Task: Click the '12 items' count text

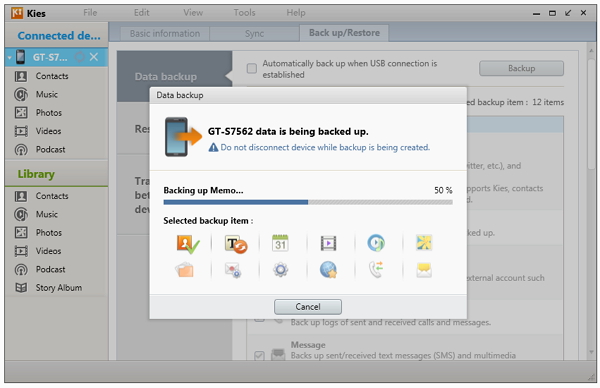Action: [548, 102]
